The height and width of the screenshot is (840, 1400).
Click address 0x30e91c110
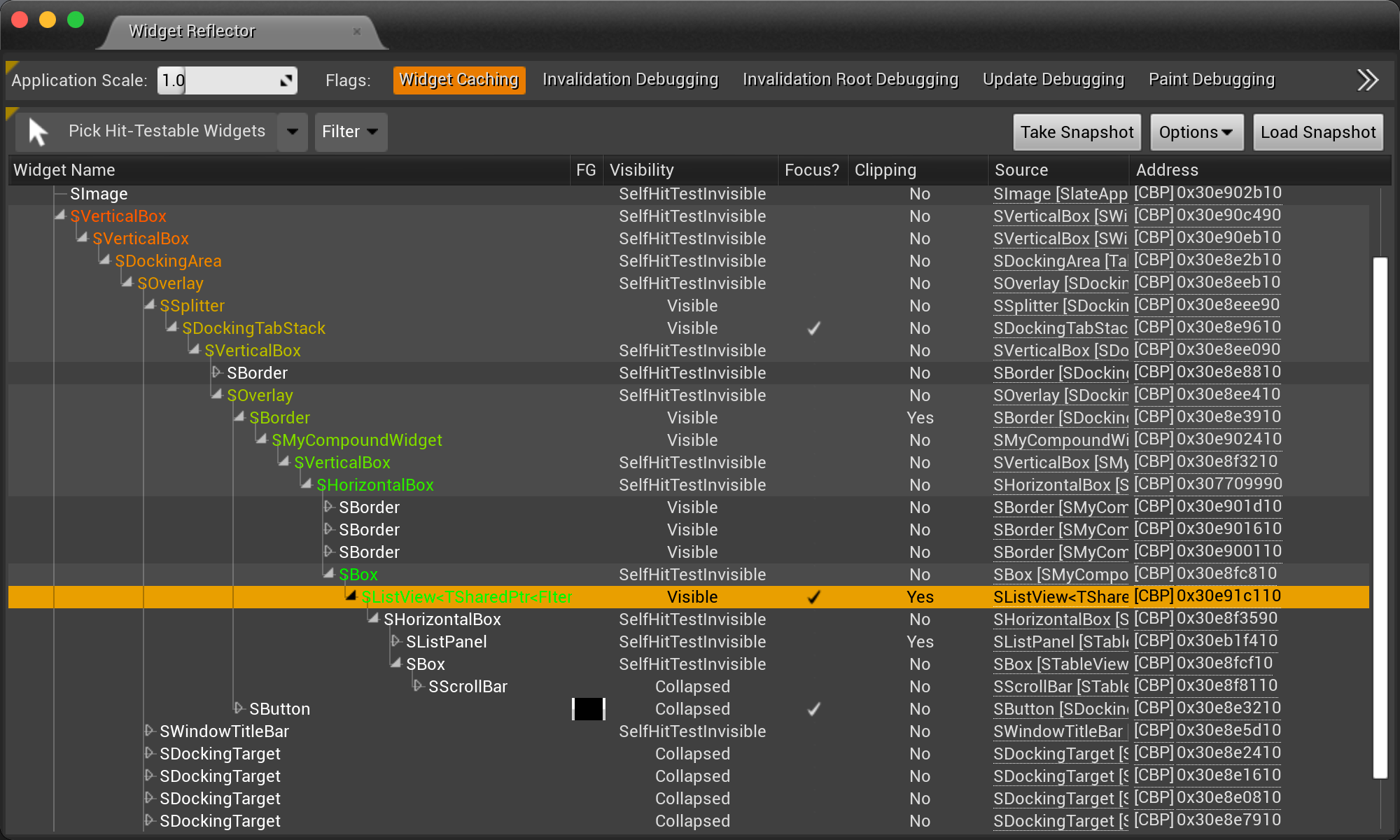(x=1228, y=596)
